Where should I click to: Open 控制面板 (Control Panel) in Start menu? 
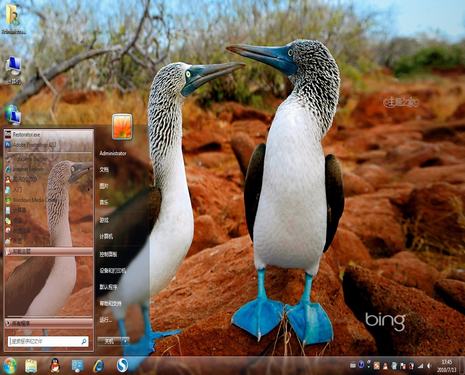(108, 254)
